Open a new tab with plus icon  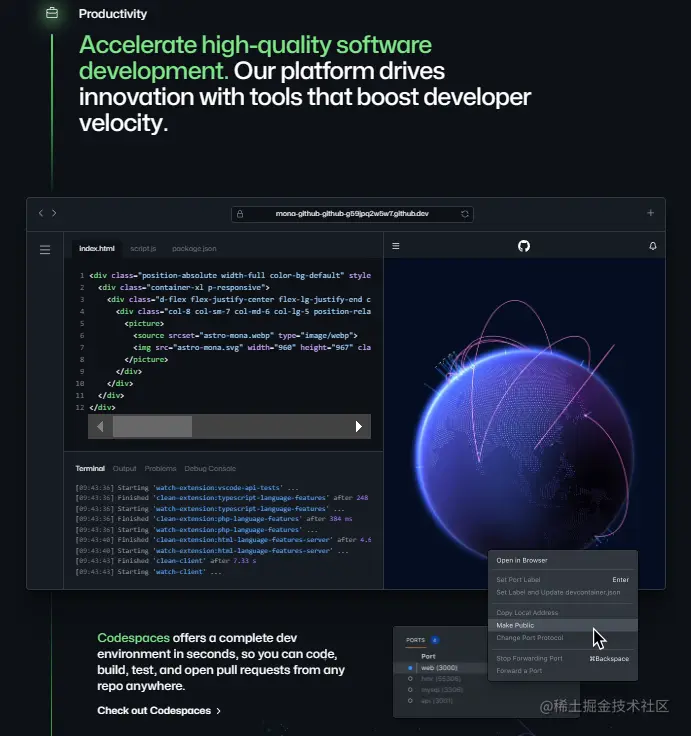[650, 213]
